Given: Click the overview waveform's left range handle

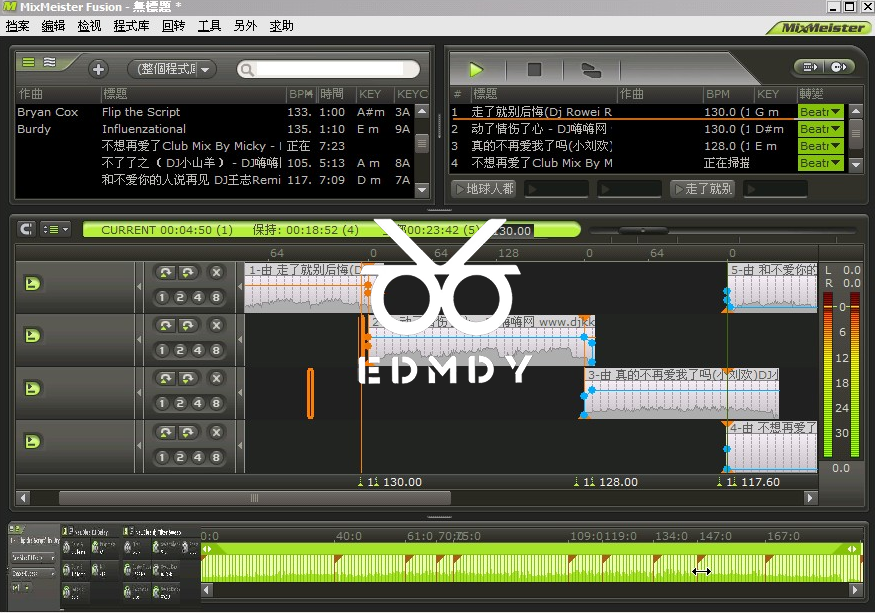Looking at the screenshot, I should point(207,549).
